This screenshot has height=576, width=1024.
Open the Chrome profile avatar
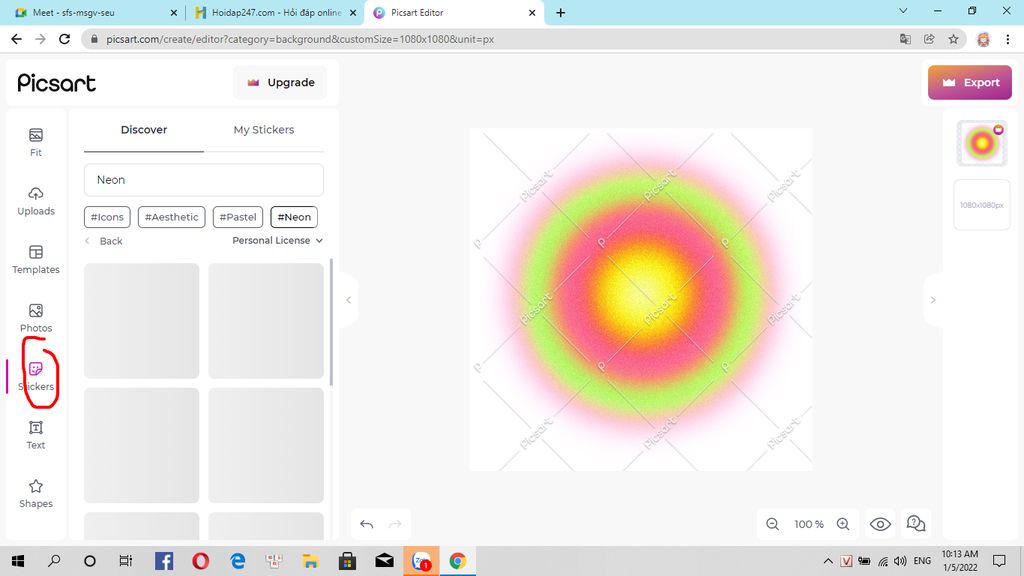[x=984, y=39]
